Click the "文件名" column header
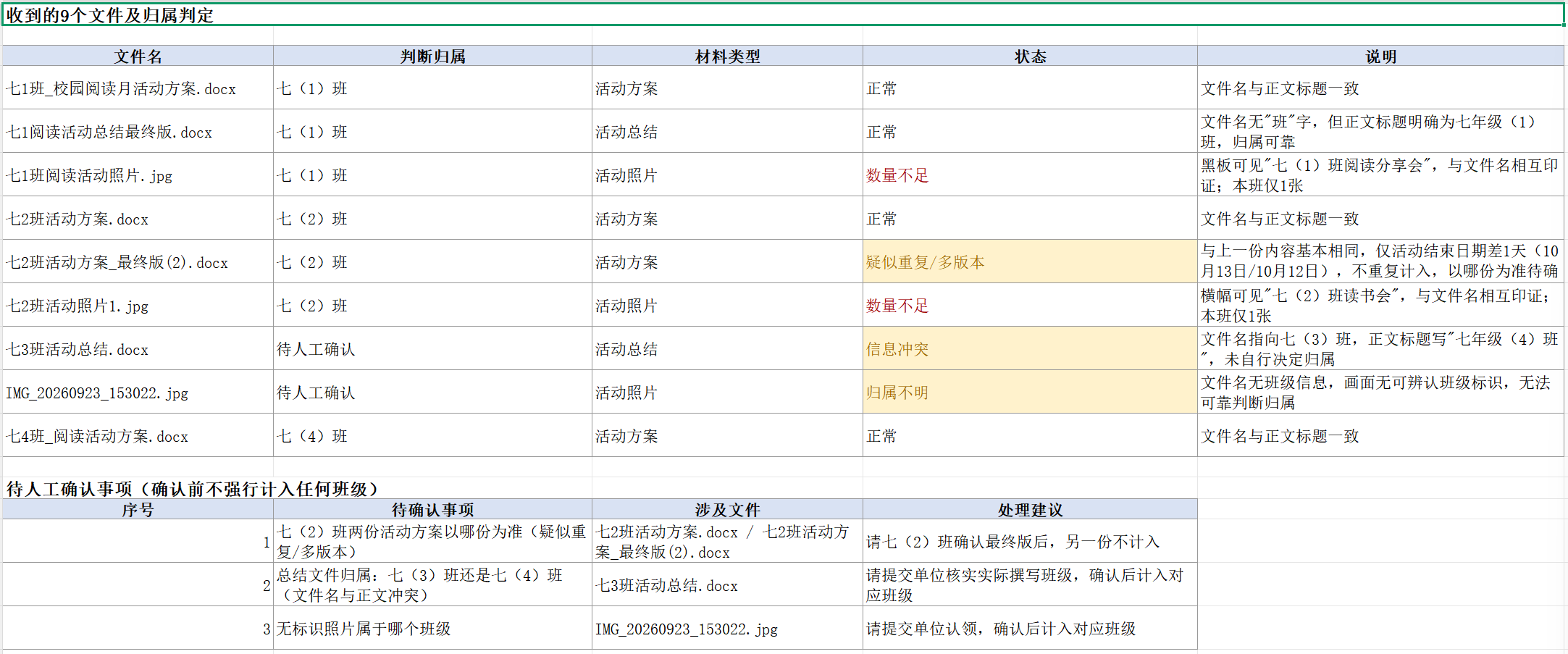Screen dimensions: 1568x654 point(138,56)
